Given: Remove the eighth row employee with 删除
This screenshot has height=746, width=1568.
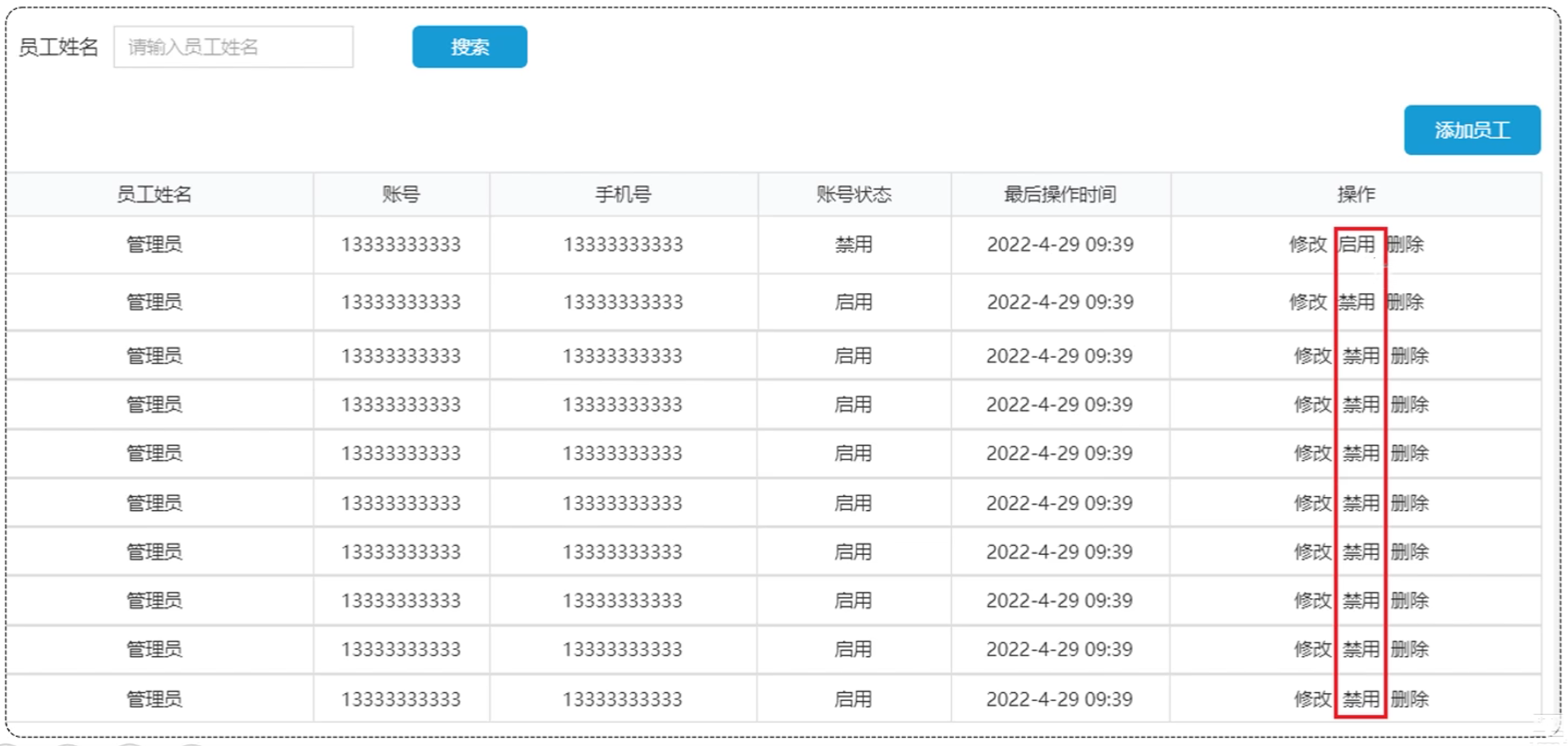Looking at the screenshot, I should (x=1410, y=601).
